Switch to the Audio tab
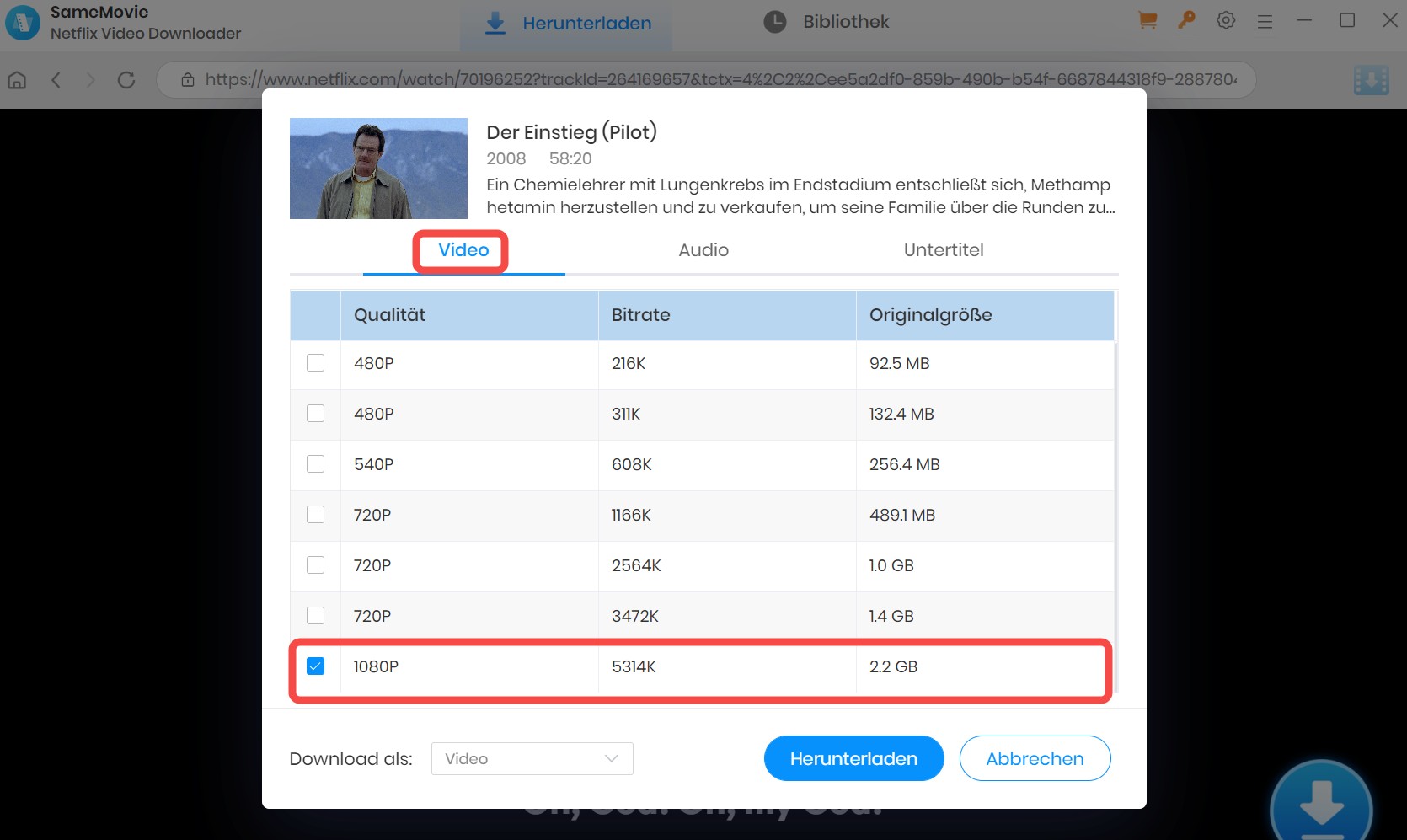1407x840 pixels. click(x=703, y=250)
